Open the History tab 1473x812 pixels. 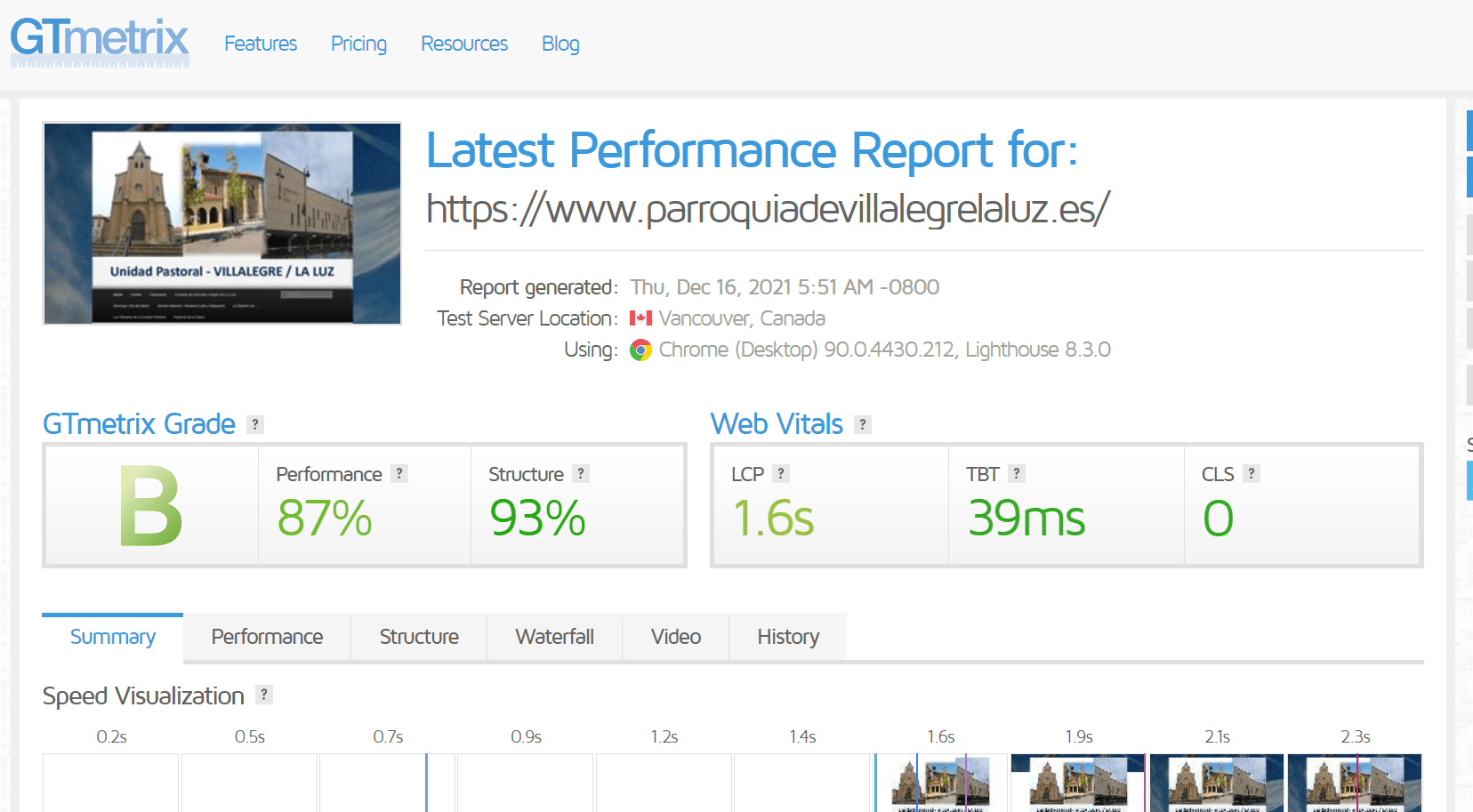(x=788, y=637)
